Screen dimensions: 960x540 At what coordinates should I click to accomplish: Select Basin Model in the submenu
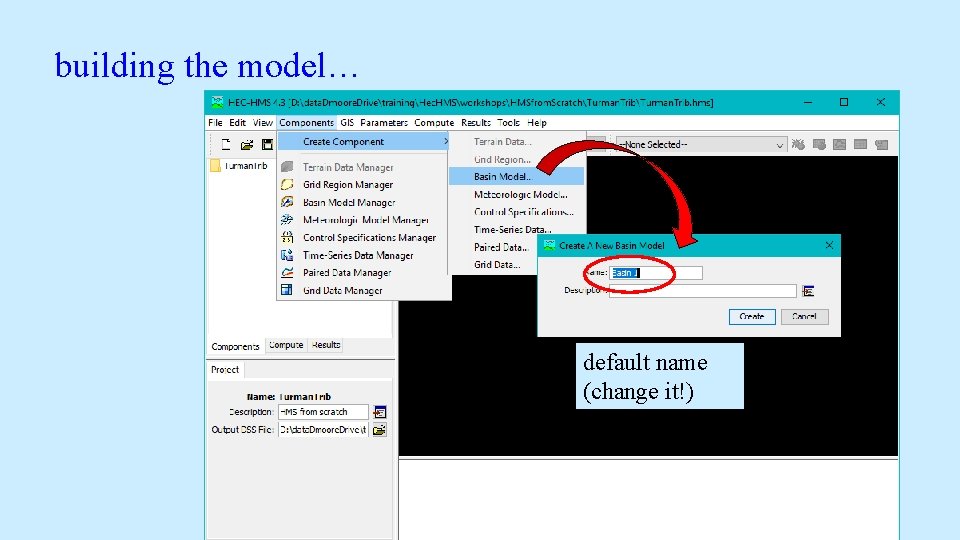click(x=517, y=176)
